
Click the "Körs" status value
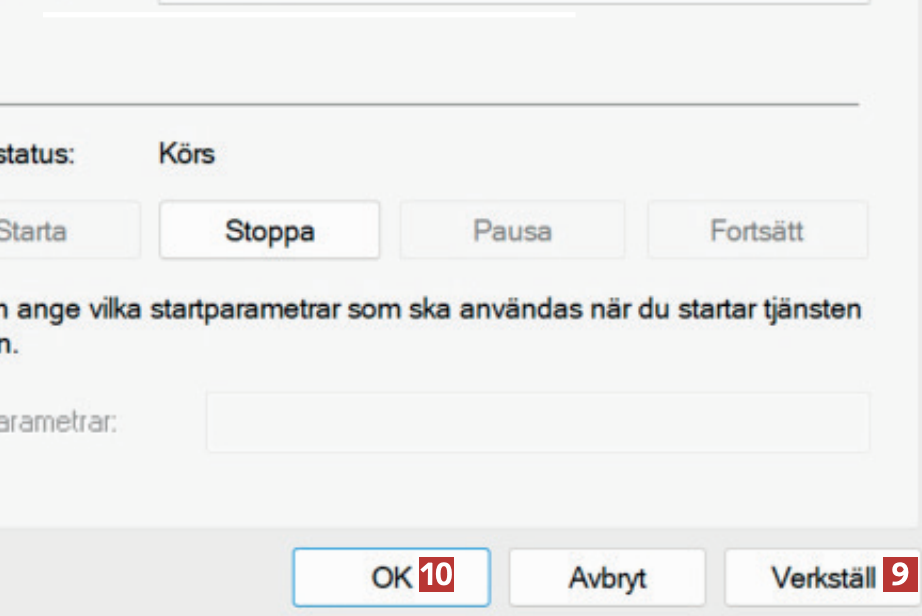pyautogui.click(x=186, y=155)
